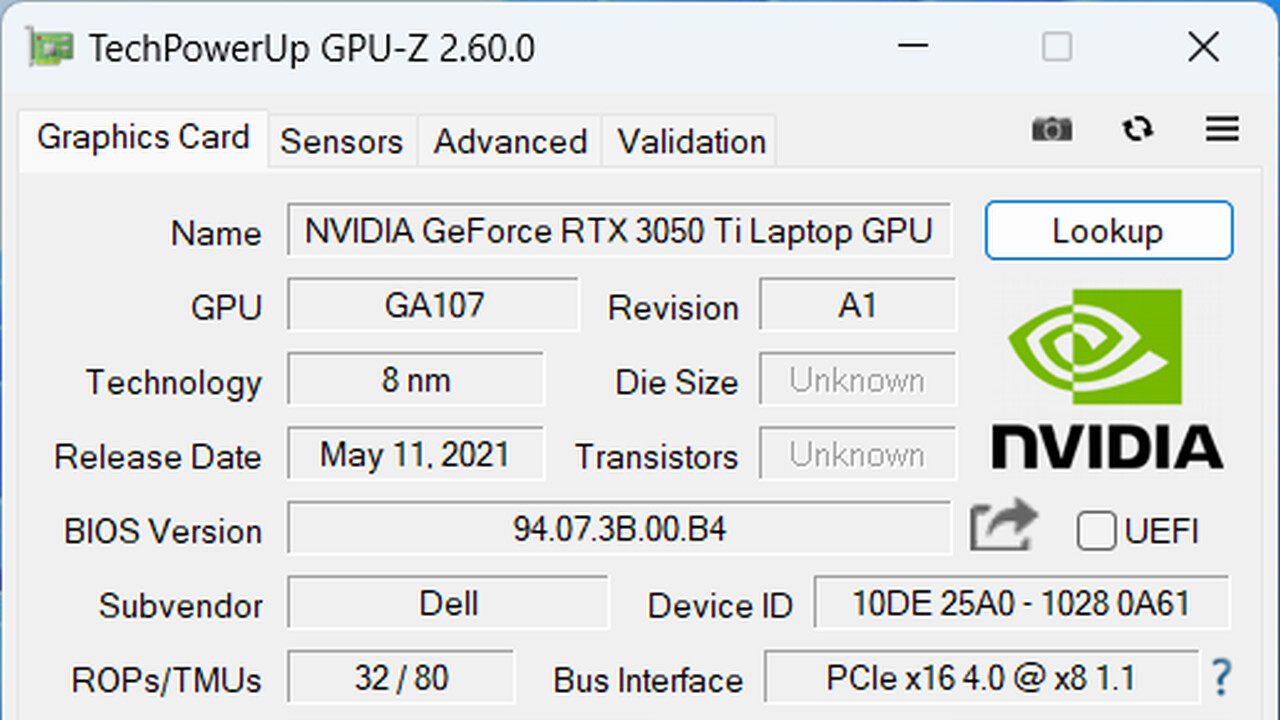Switch to the Sensors tab
Image resolution: width=1280 pixels, height=720 pixels.
click(342, 141)
